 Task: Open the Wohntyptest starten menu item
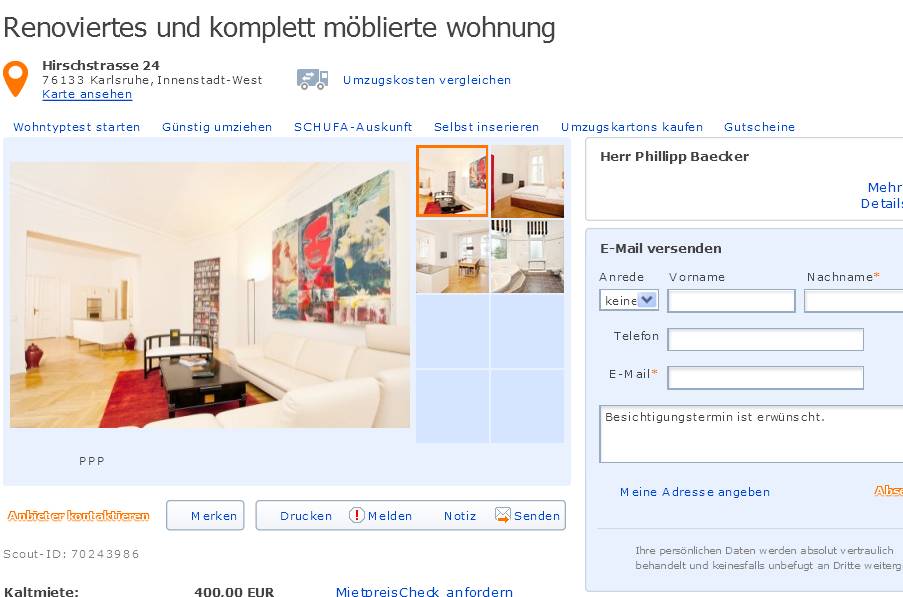[x=77, y=127]
